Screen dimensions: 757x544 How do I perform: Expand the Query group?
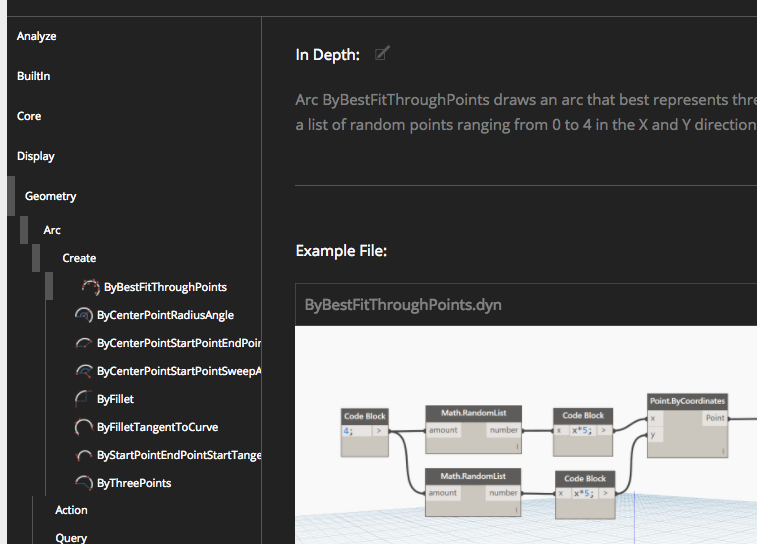click(x=71, y=537)
